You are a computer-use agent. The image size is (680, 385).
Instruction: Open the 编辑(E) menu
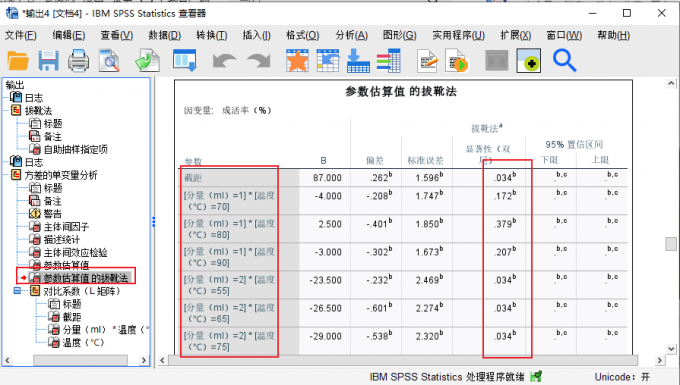[69, 35]
